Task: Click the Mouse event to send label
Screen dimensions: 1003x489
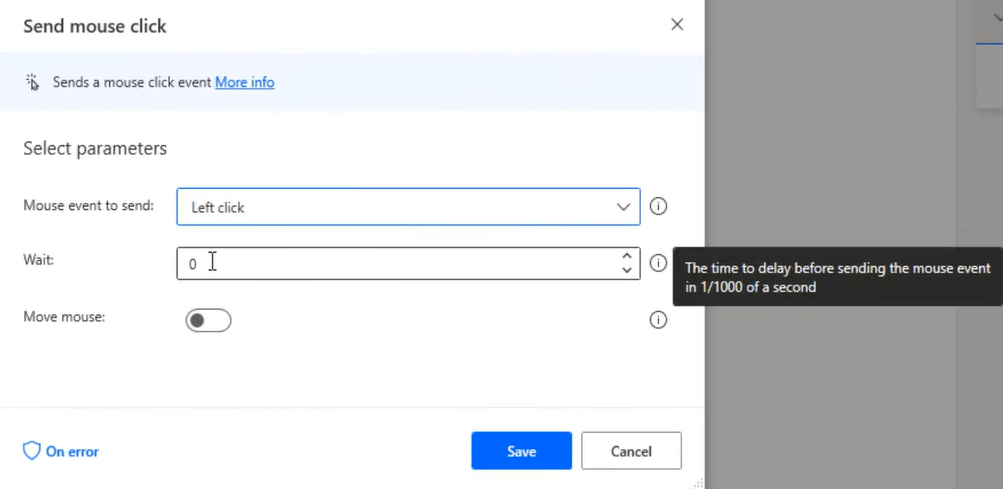Action: [x=88, y=205]
